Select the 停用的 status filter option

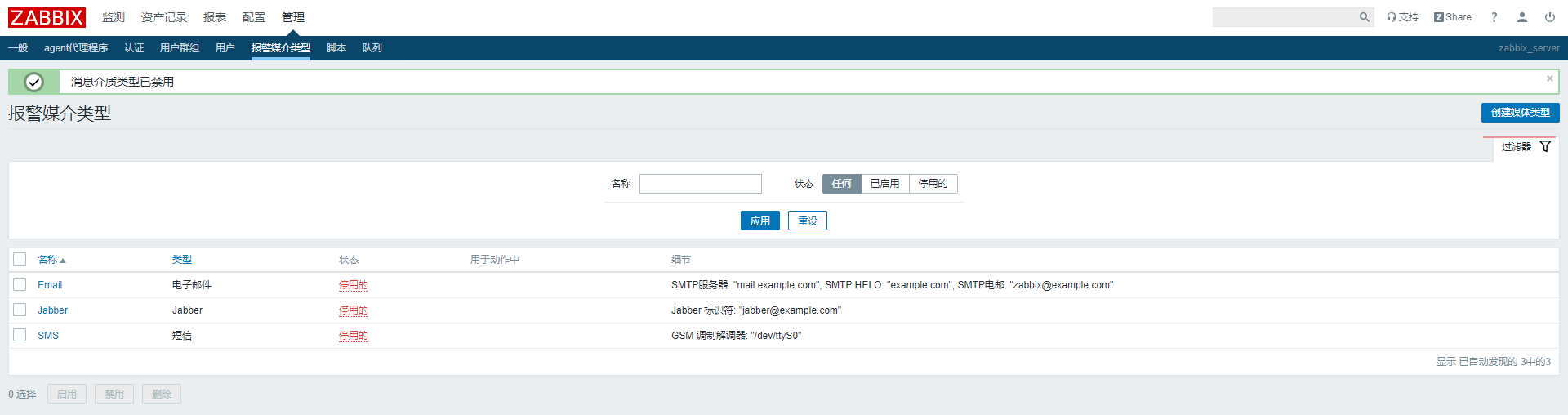pyautogui.click(x=933, y=184)
